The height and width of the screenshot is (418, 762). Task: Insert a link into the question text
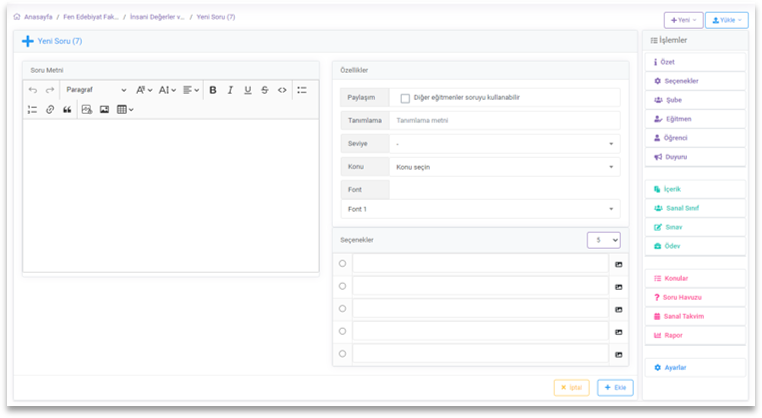click(x=50, y=109)
